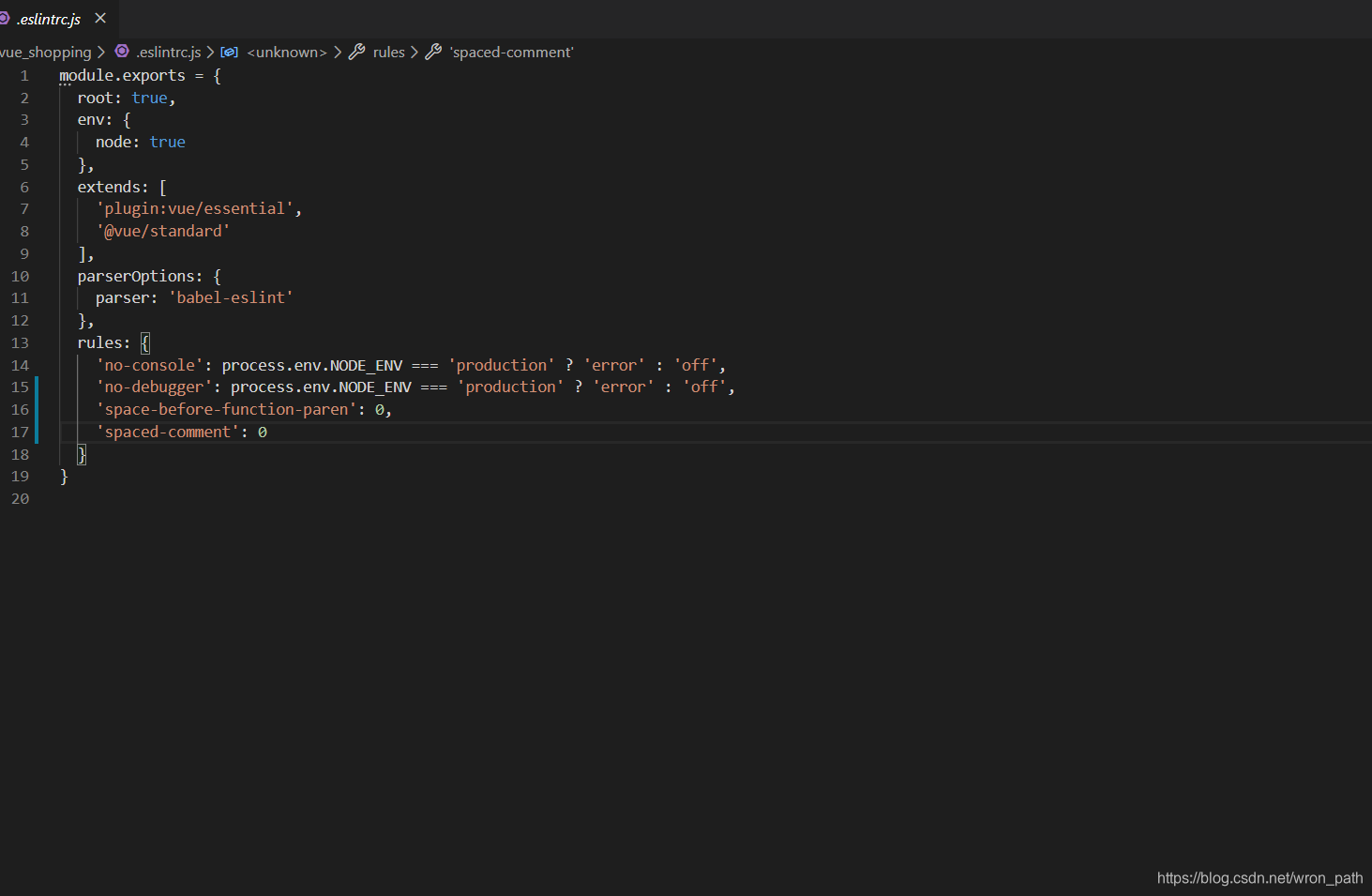Click the ESLint file icon in breadcrumb
1372x896 pixels.
click(122, 52)
